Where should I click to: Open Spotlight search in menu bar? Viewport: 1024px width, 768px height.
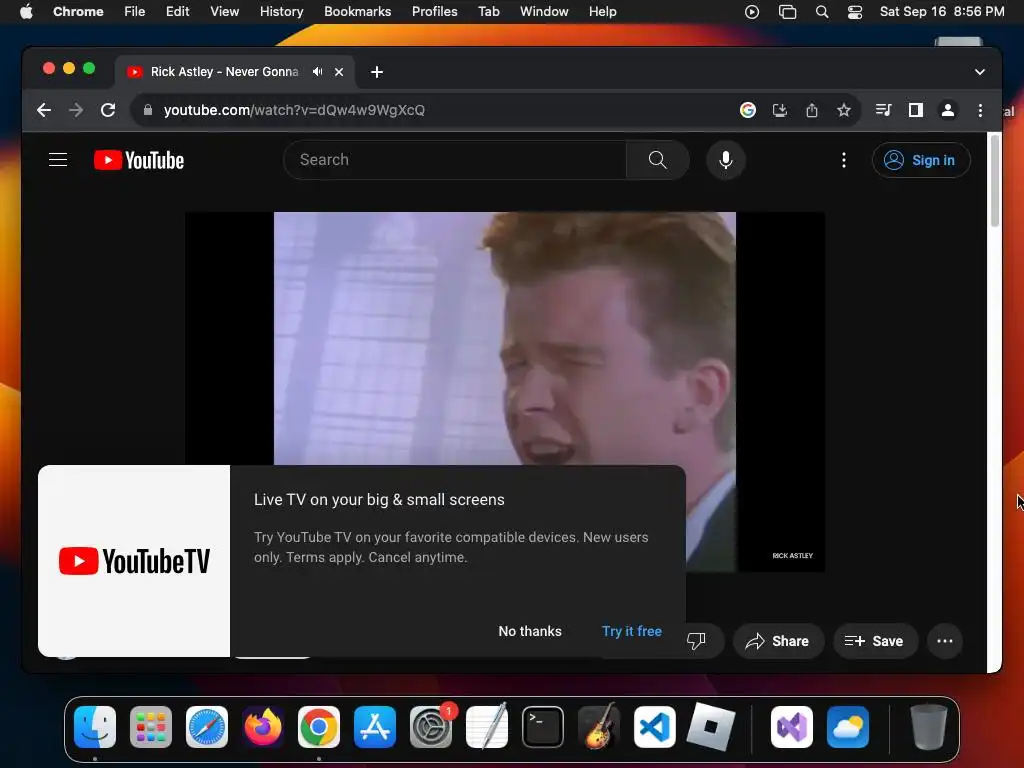822,12
